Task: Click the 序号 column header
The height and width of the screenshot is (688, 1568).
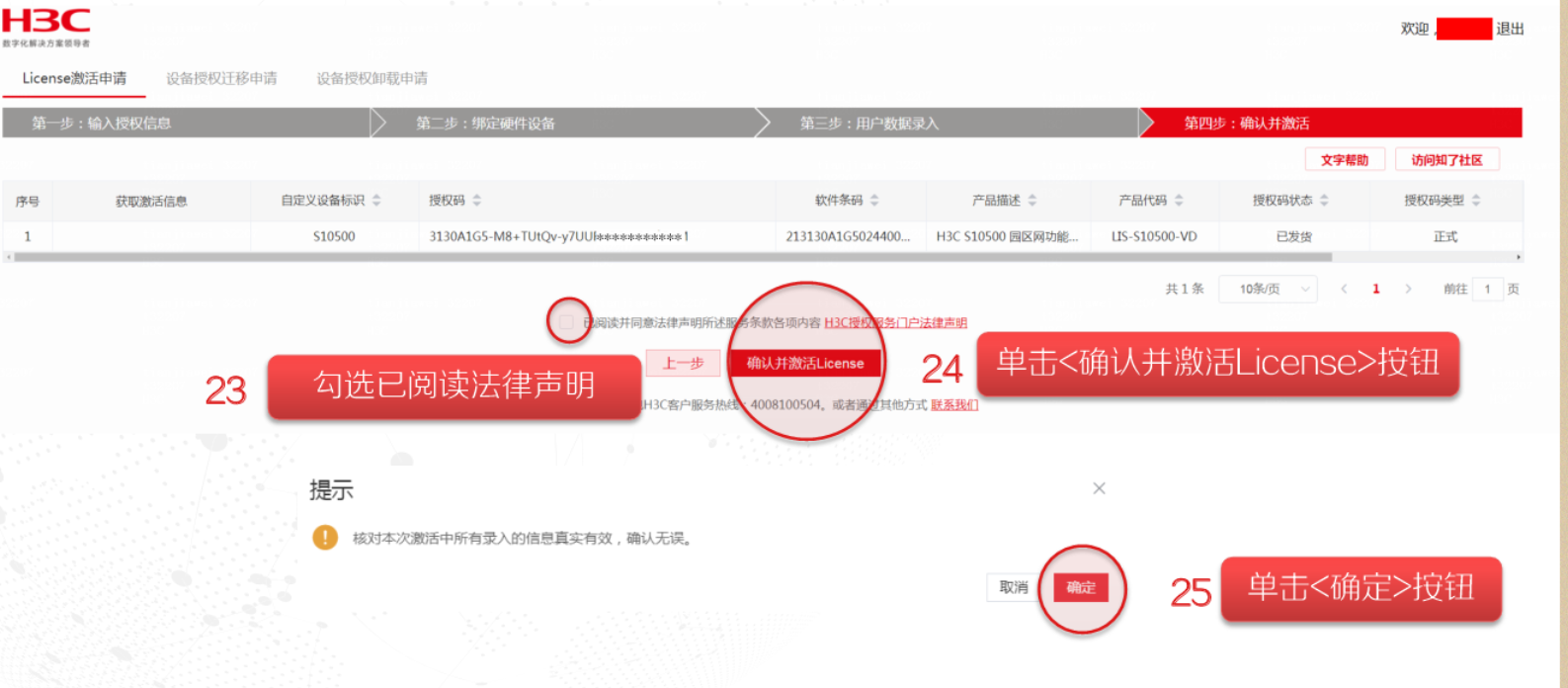Action: [x=28, y=201]
